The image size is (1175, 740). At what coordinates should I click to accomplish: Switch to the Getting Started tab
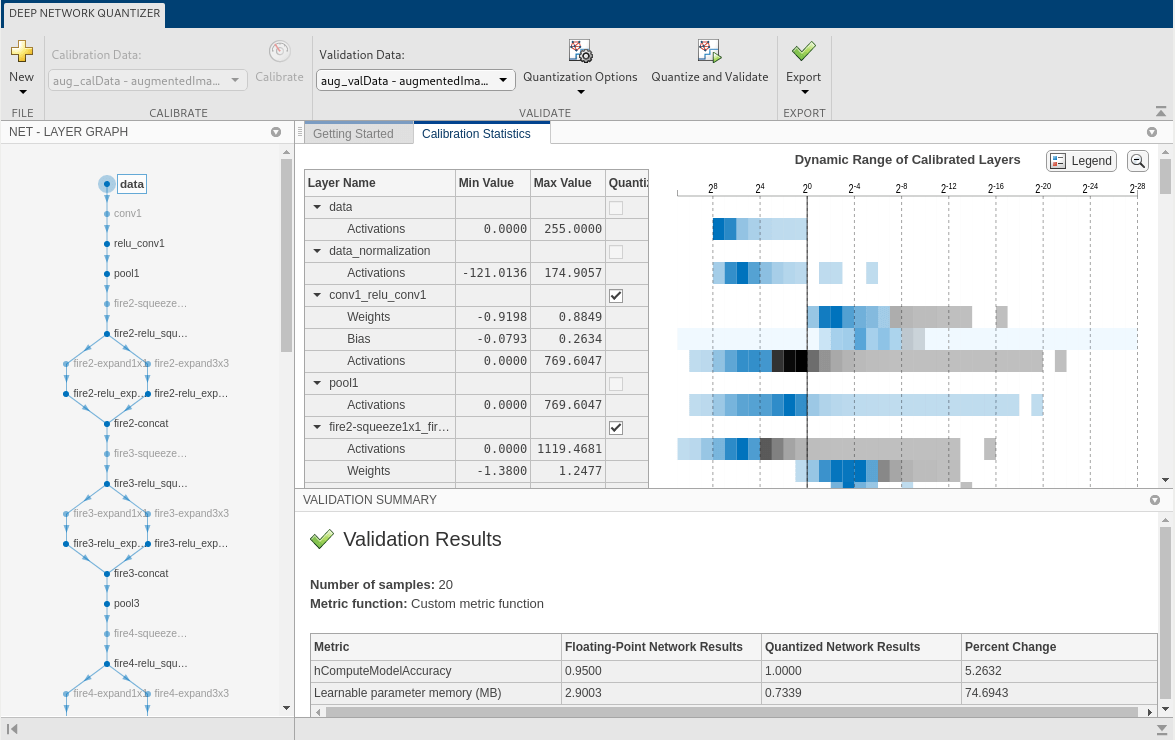click(353, 134)
